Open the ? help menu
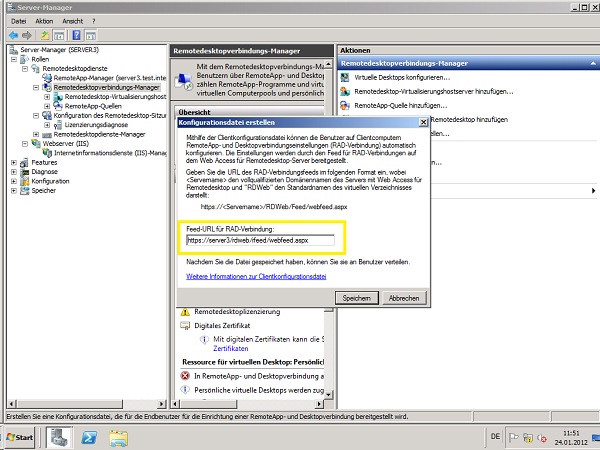600x450 pixels. (x=94, y=21)
